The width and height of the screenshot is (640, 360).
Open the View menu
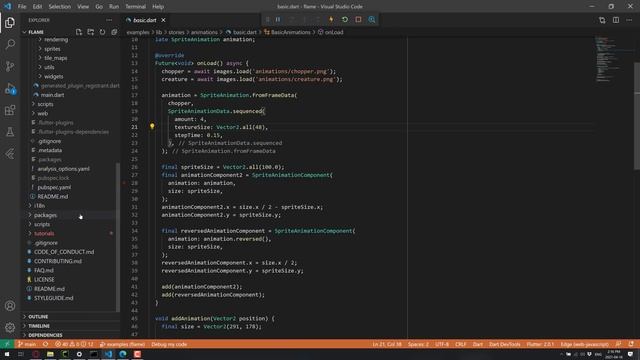tap(83, 7)
